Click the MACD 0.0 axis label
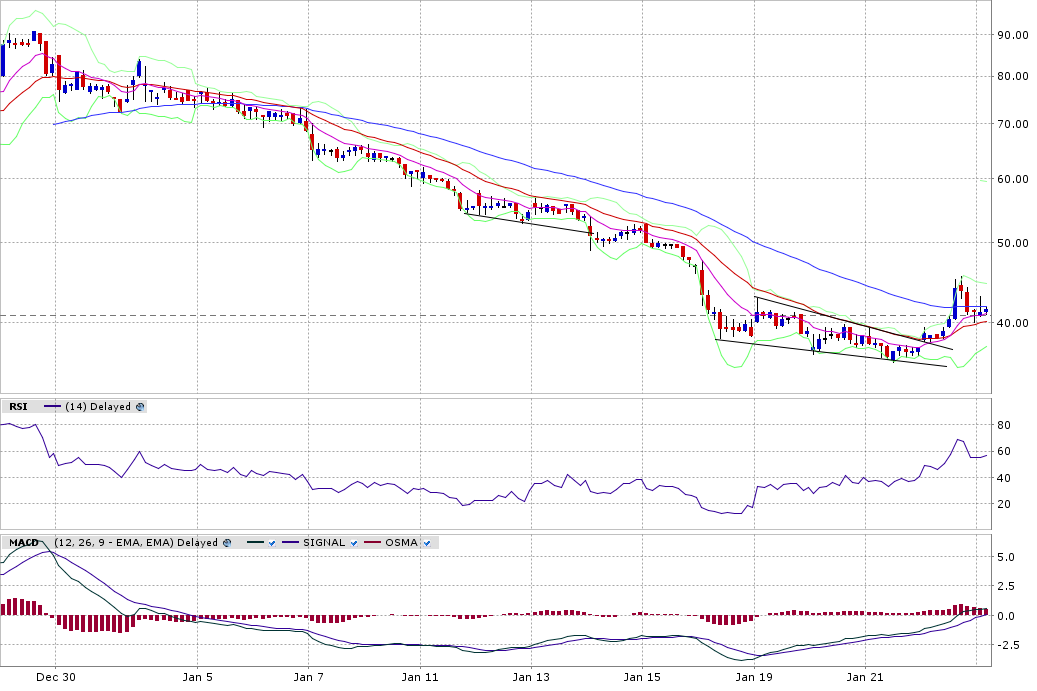This screenshot has height=691, width=1037. 1006,616
